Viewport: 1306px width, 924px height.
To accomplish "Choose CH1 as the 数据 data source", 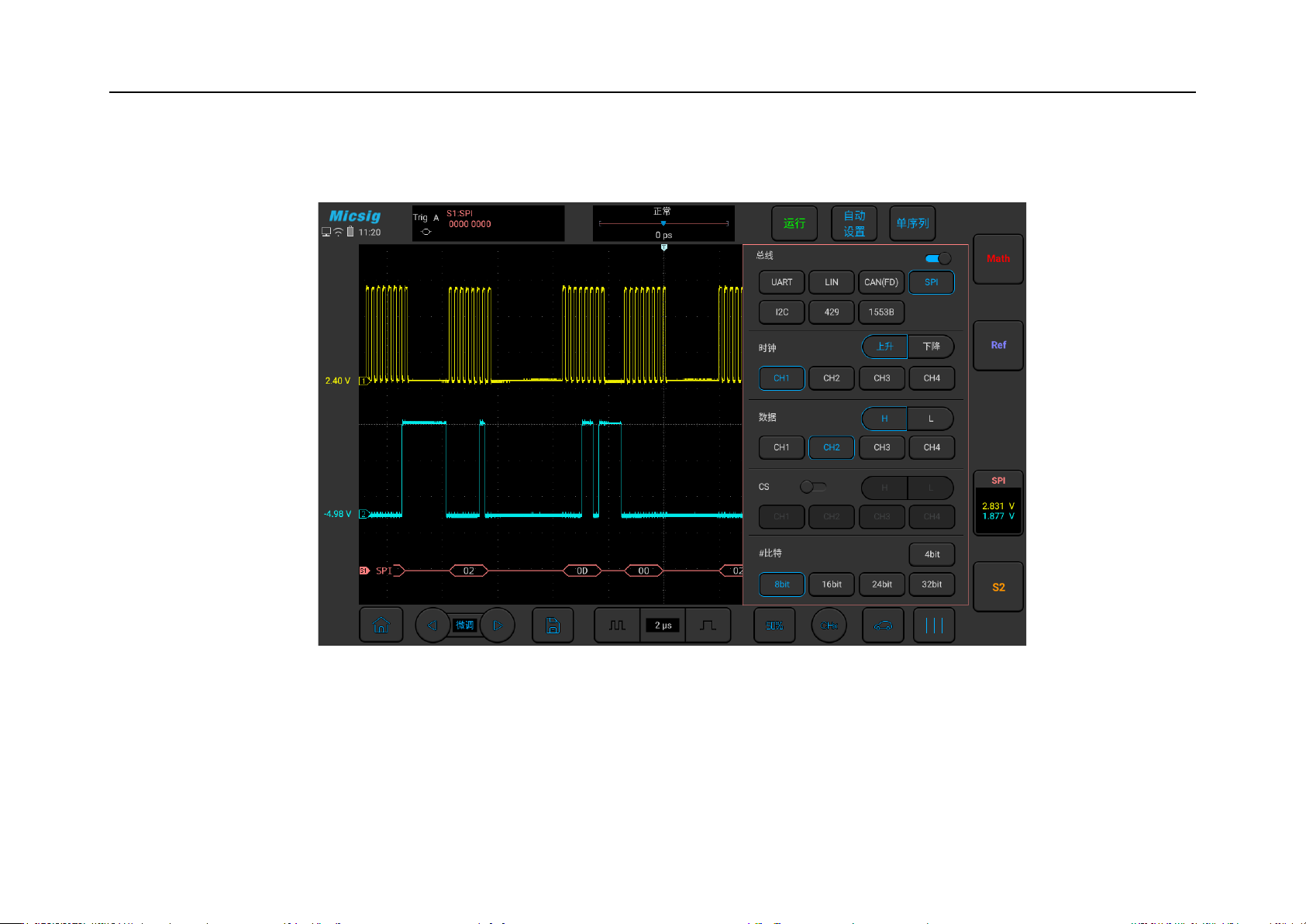I will point(781,447).
